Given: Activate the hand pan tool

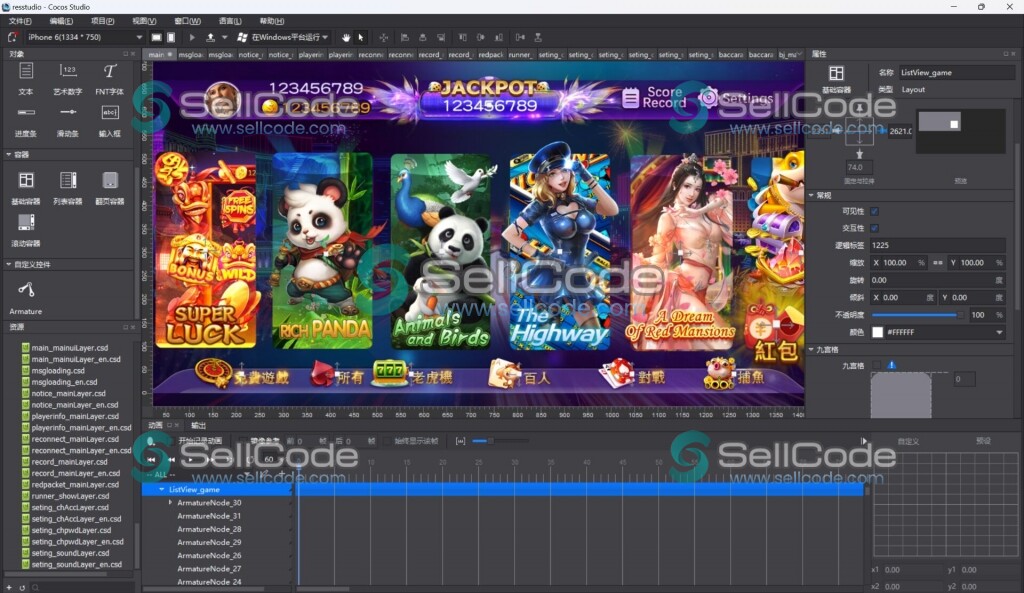Looking at the screenshot, I should coord(345,37).
